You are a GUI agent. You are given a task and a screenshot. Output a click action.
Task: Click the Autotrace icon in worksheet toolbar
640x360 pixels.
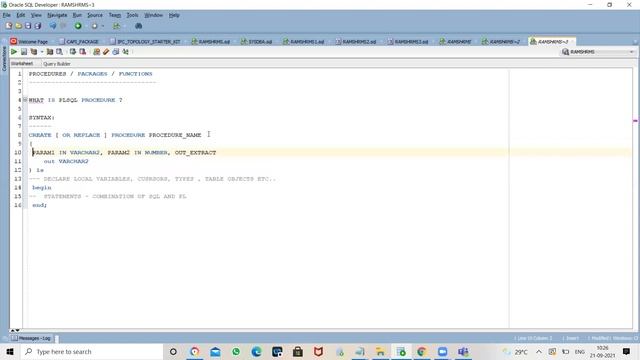pyautogui.click(x=50, y=52)
